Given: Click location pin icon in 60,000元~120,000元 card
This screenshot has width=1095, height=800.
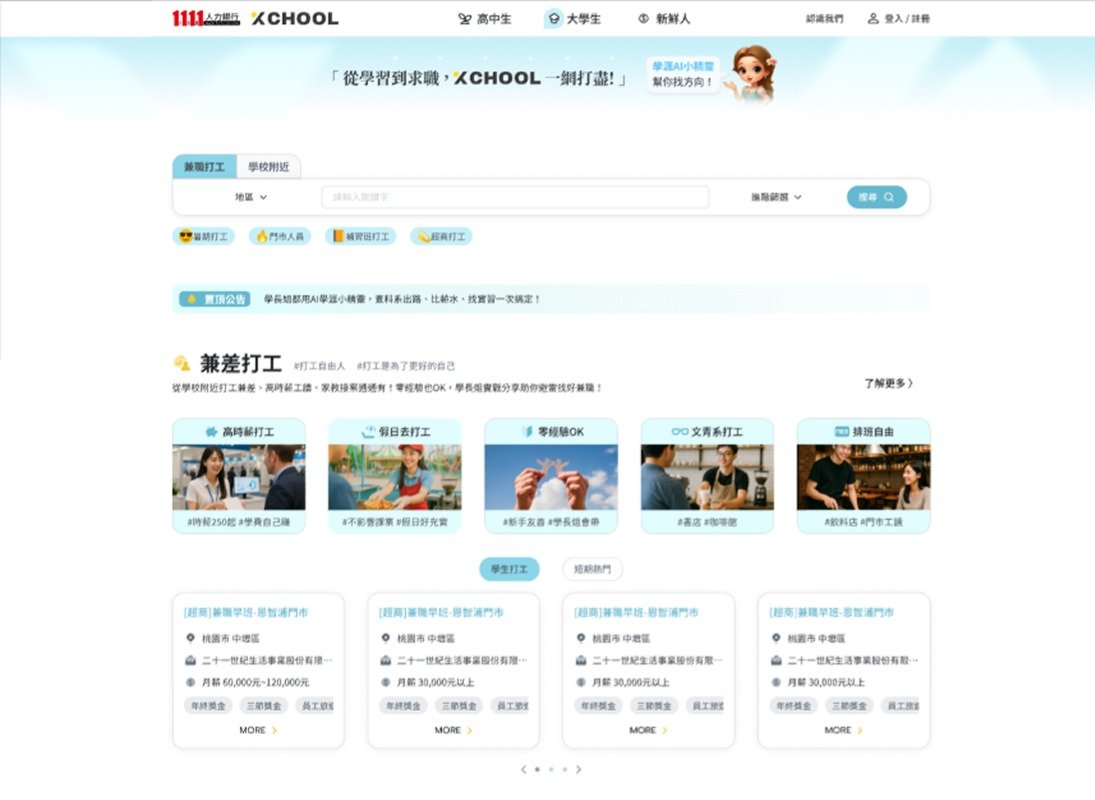Looking at the screenshot, I should (190, 638).
